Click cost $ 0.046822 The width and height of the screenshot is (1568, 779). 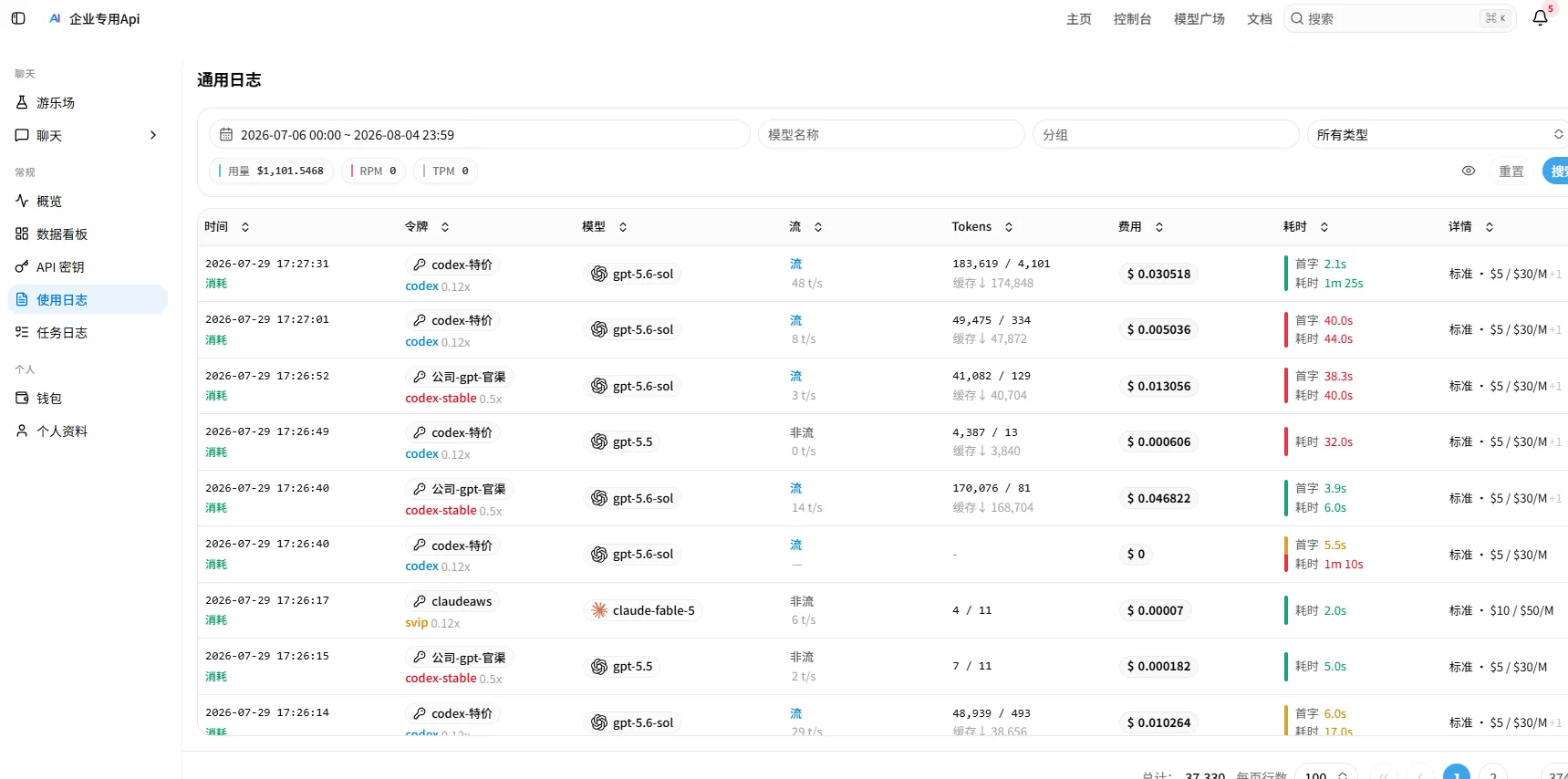(1158, 498)
